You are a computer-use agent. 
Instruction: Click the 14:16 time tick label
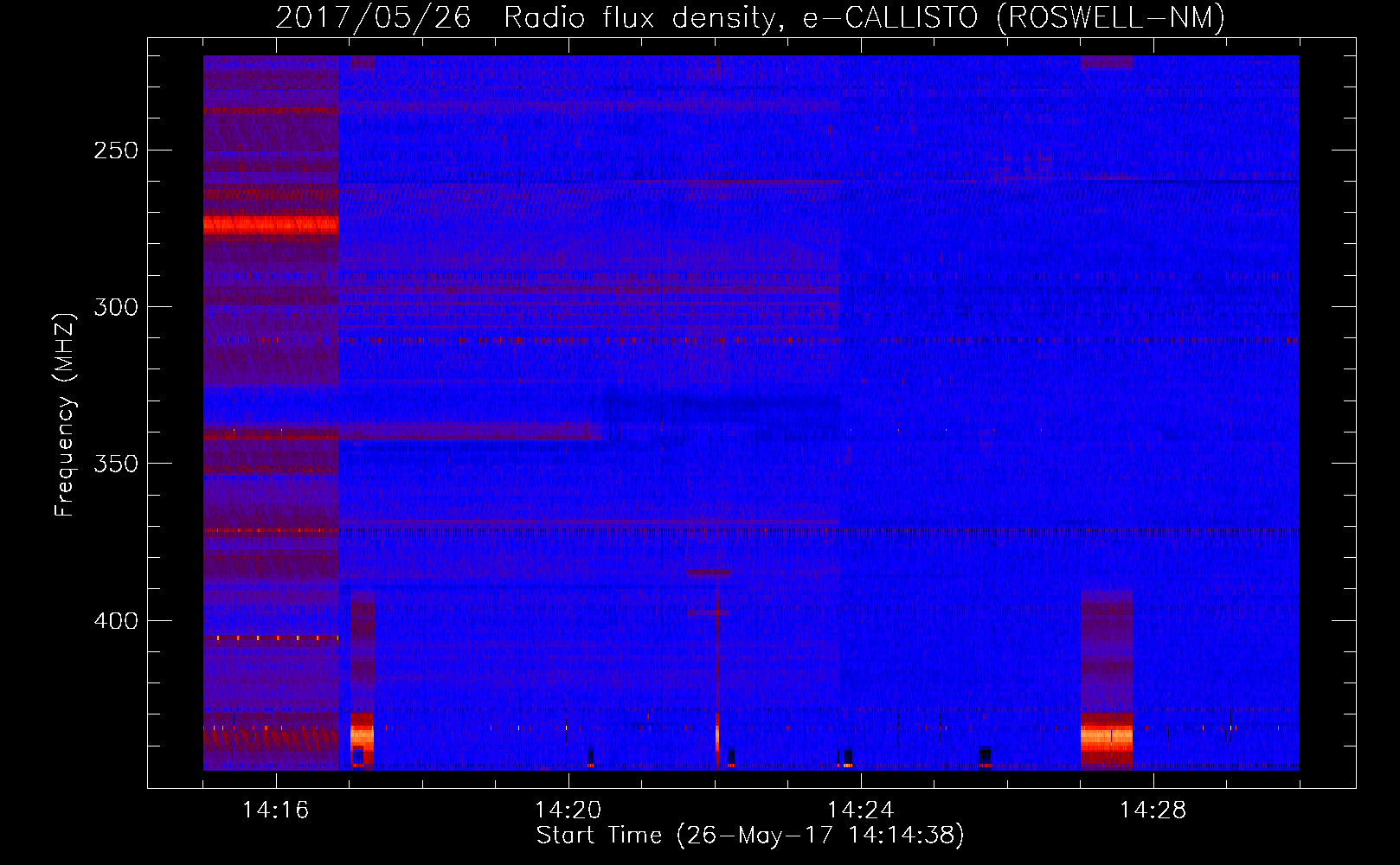(276, 811)
